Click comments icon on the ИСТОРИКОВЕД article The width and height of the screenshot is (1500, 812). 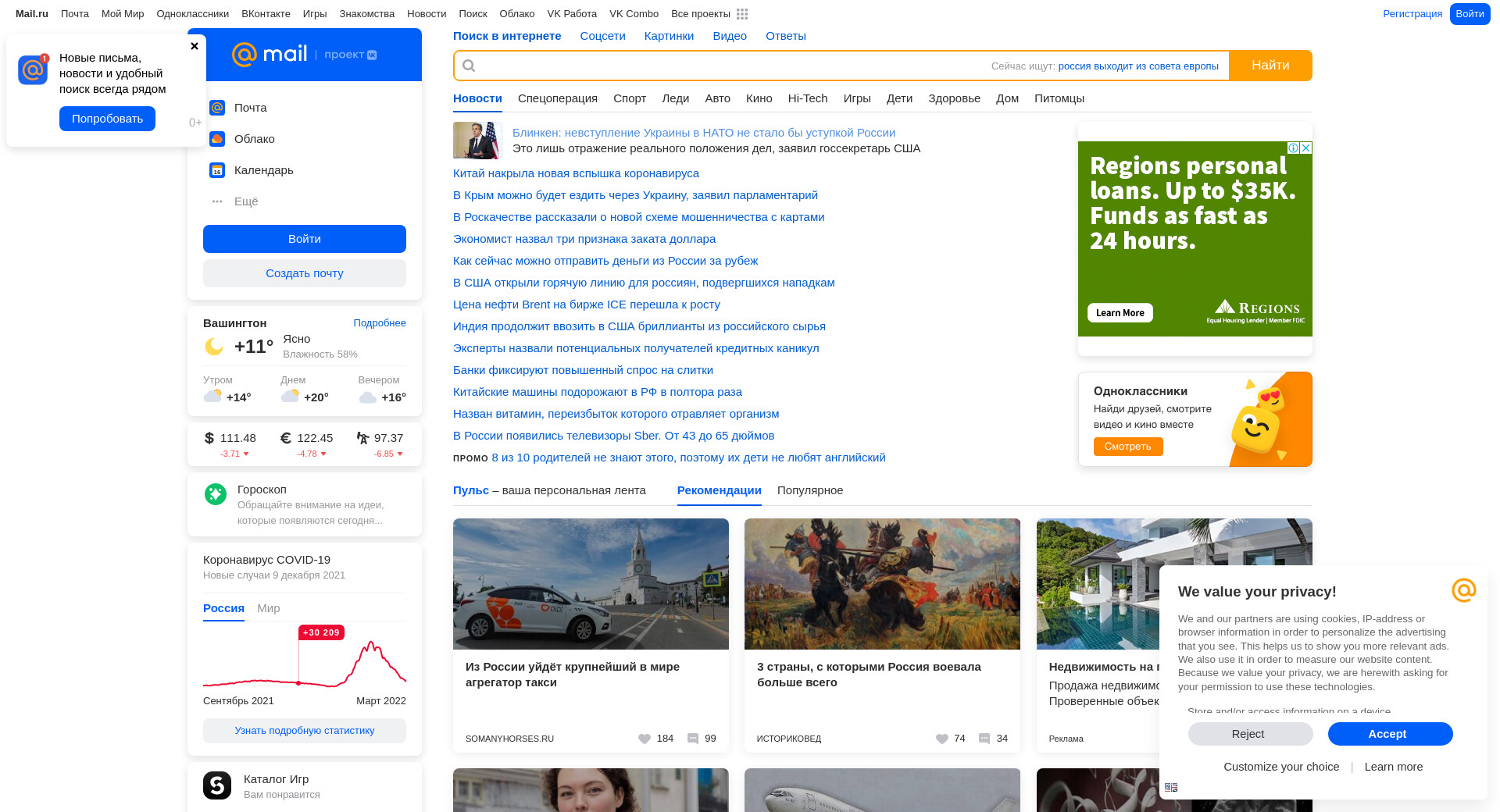coord(984,739)
